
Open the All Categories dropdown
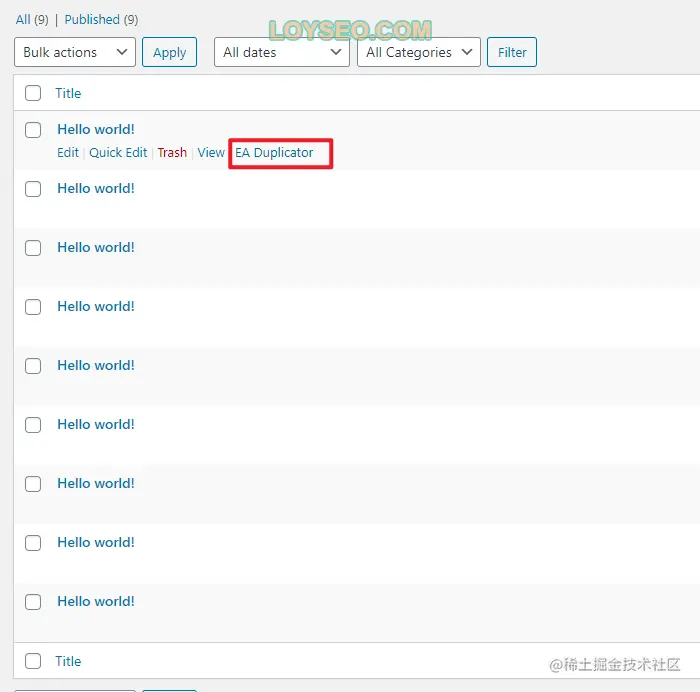pos(419,52)
